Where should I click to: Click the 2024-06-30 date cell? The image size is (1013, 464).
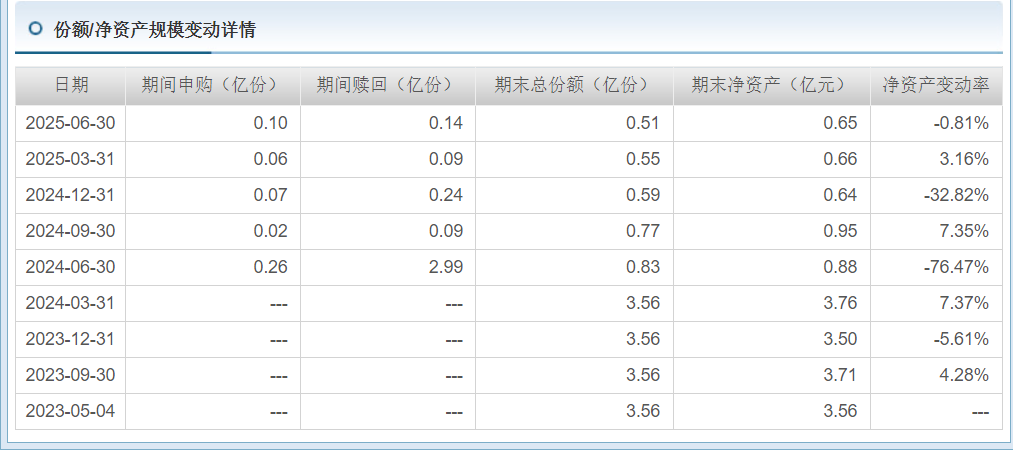coord(71,268)
